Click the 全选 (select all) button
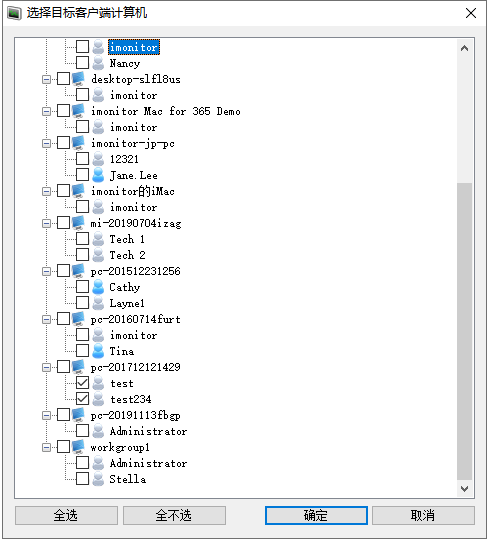This screenshot has width=489, height=541. pyautogui.click(x=66, y=515)
